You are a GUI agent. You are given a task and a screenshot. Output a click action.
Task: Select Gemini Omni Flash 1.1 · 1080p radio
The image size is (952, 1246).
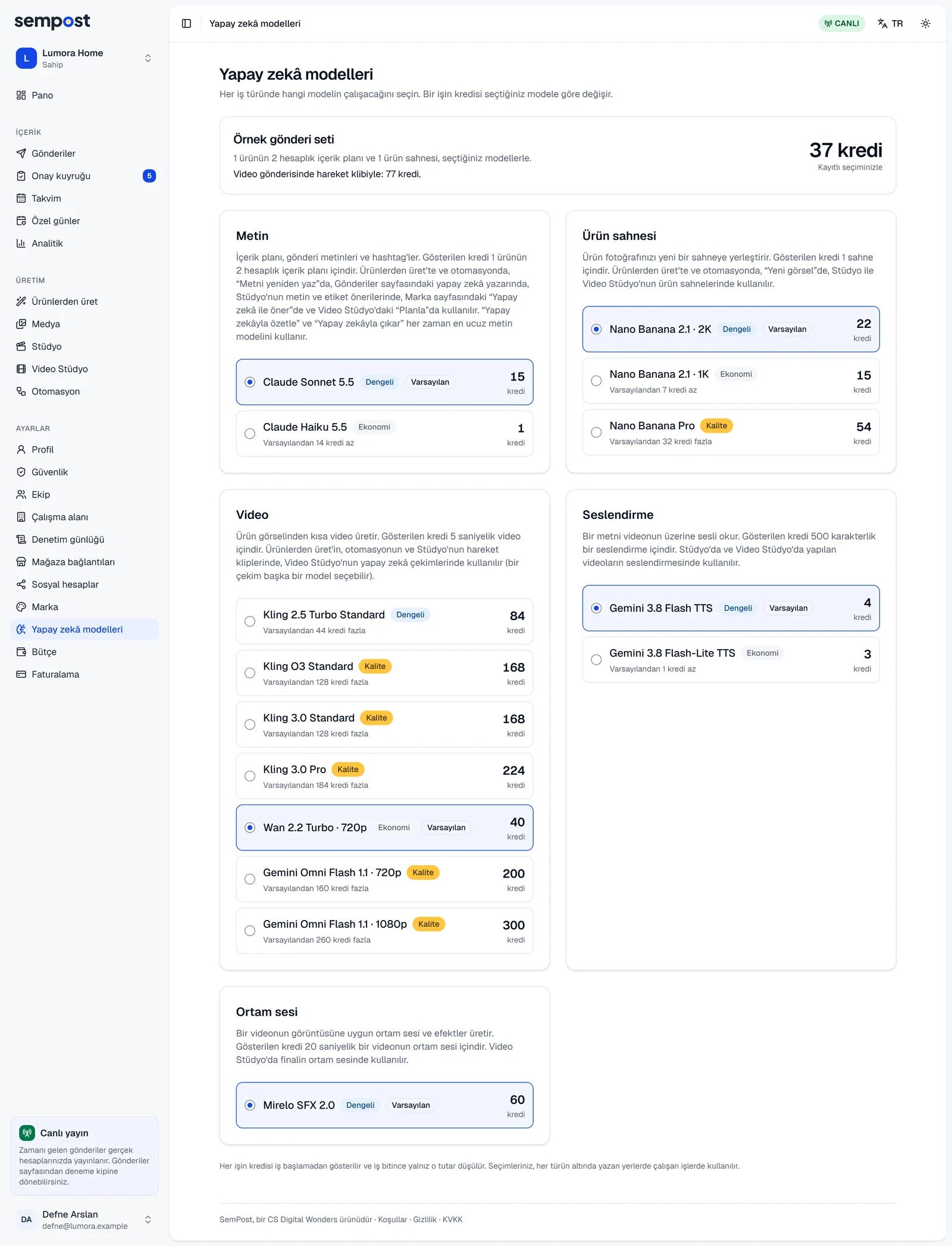coord(250,931)
